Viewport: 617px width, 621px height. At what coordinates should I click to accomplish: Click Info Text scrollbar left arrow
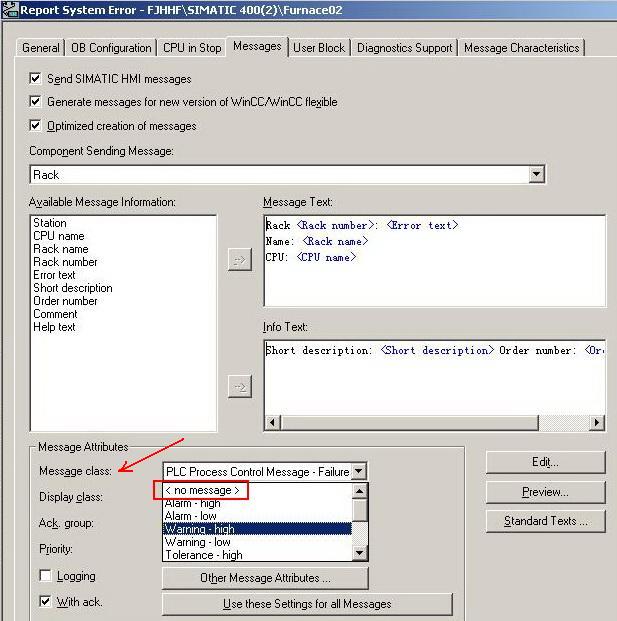pos(272,423)
